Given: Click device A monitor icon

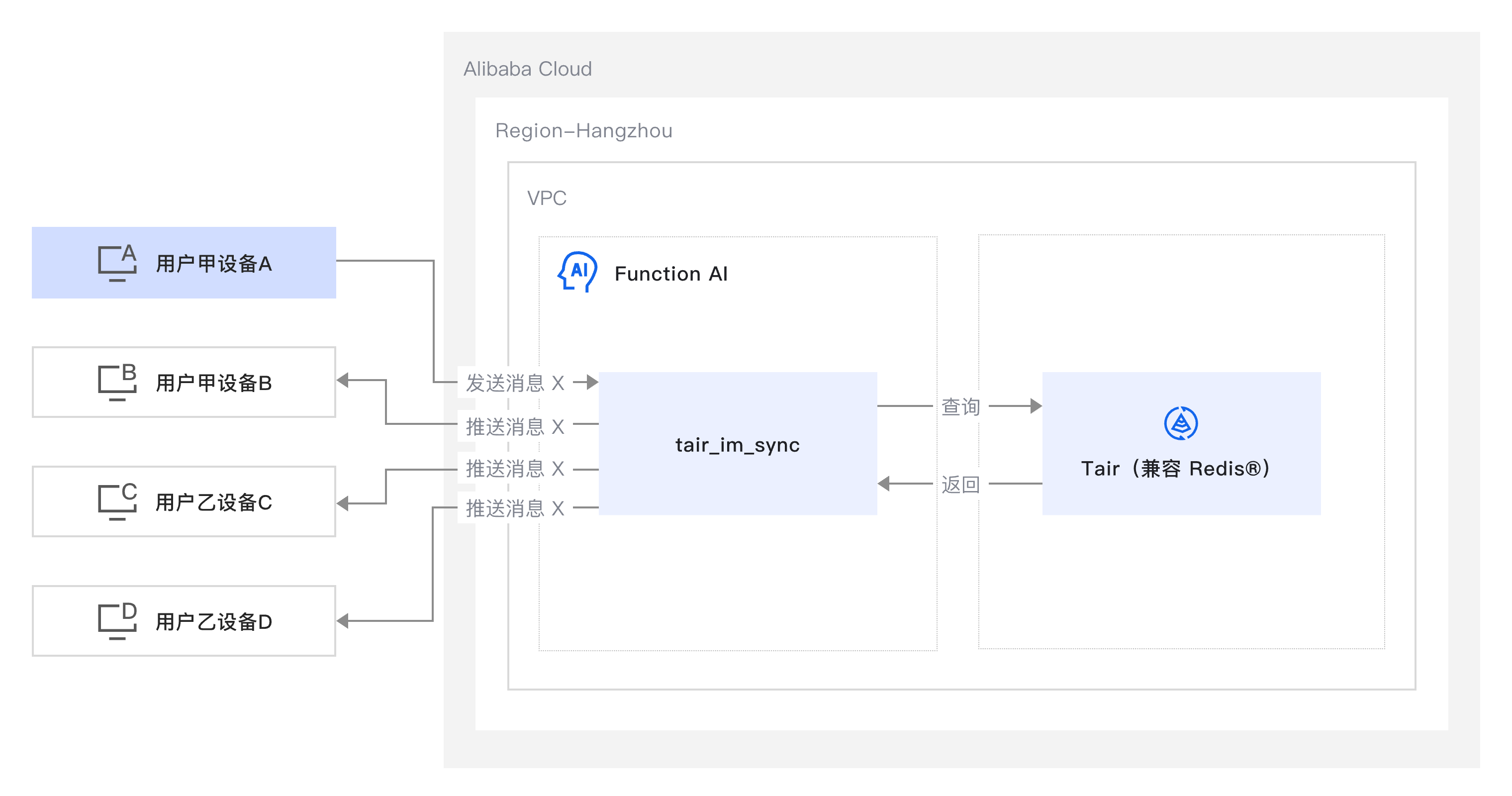Looking at the screenshot, I should click(117, 263).
